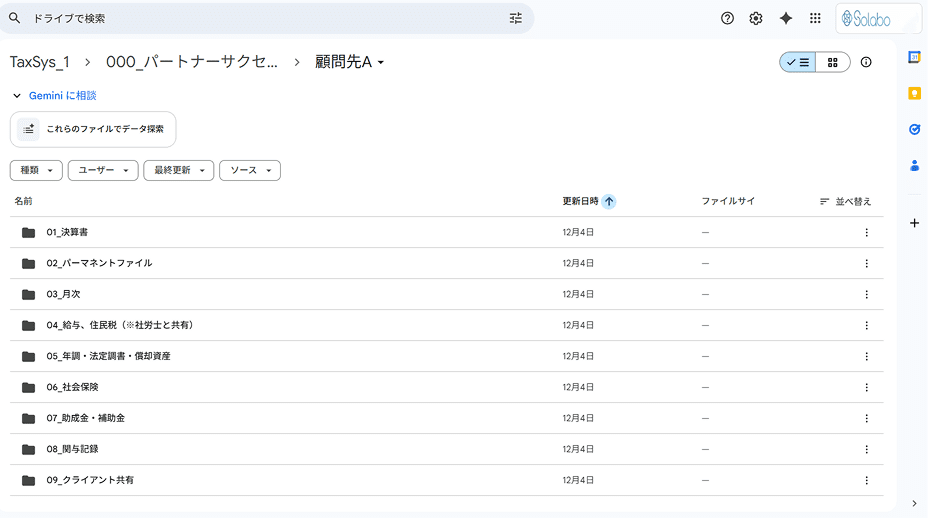Screen dimensions: 928x519
Task: Click the Gemini sparkle icon
Action: coord(786,18)
